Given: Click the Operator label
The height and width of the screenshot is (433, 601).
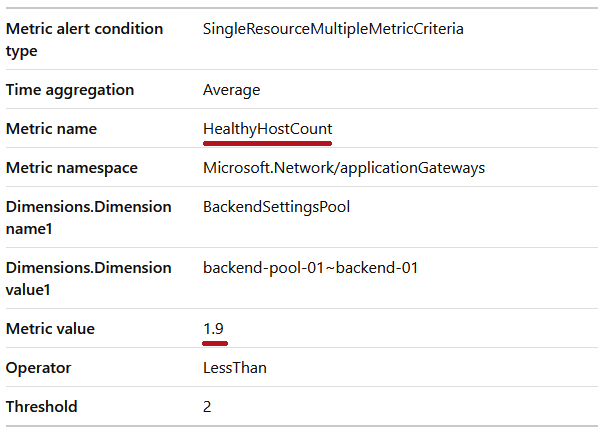Looking at the screenshot, I should (38, 368).
